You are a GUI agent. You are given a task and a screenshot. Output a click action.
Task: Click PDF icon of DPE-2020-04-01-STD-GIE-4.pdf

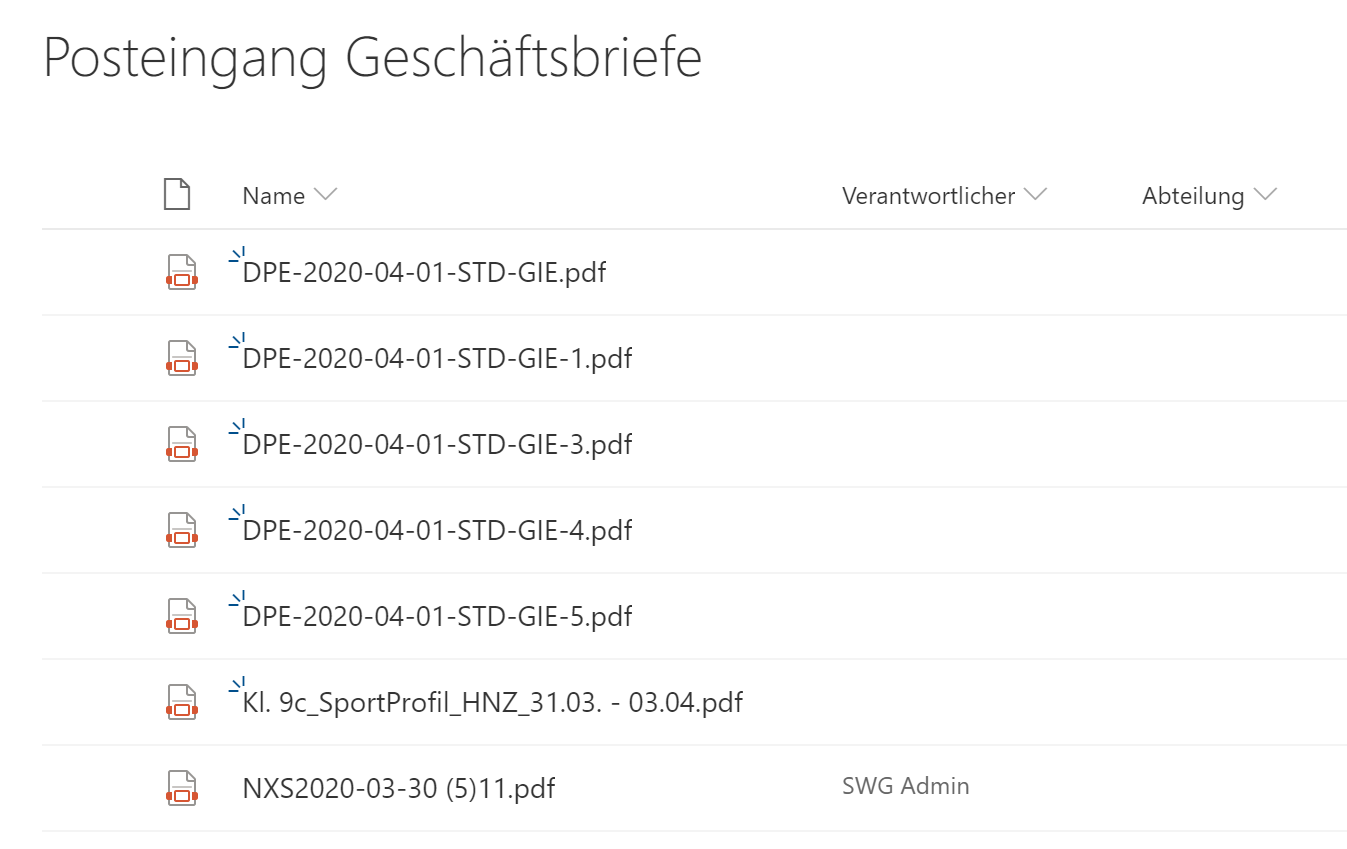point(181,530)
